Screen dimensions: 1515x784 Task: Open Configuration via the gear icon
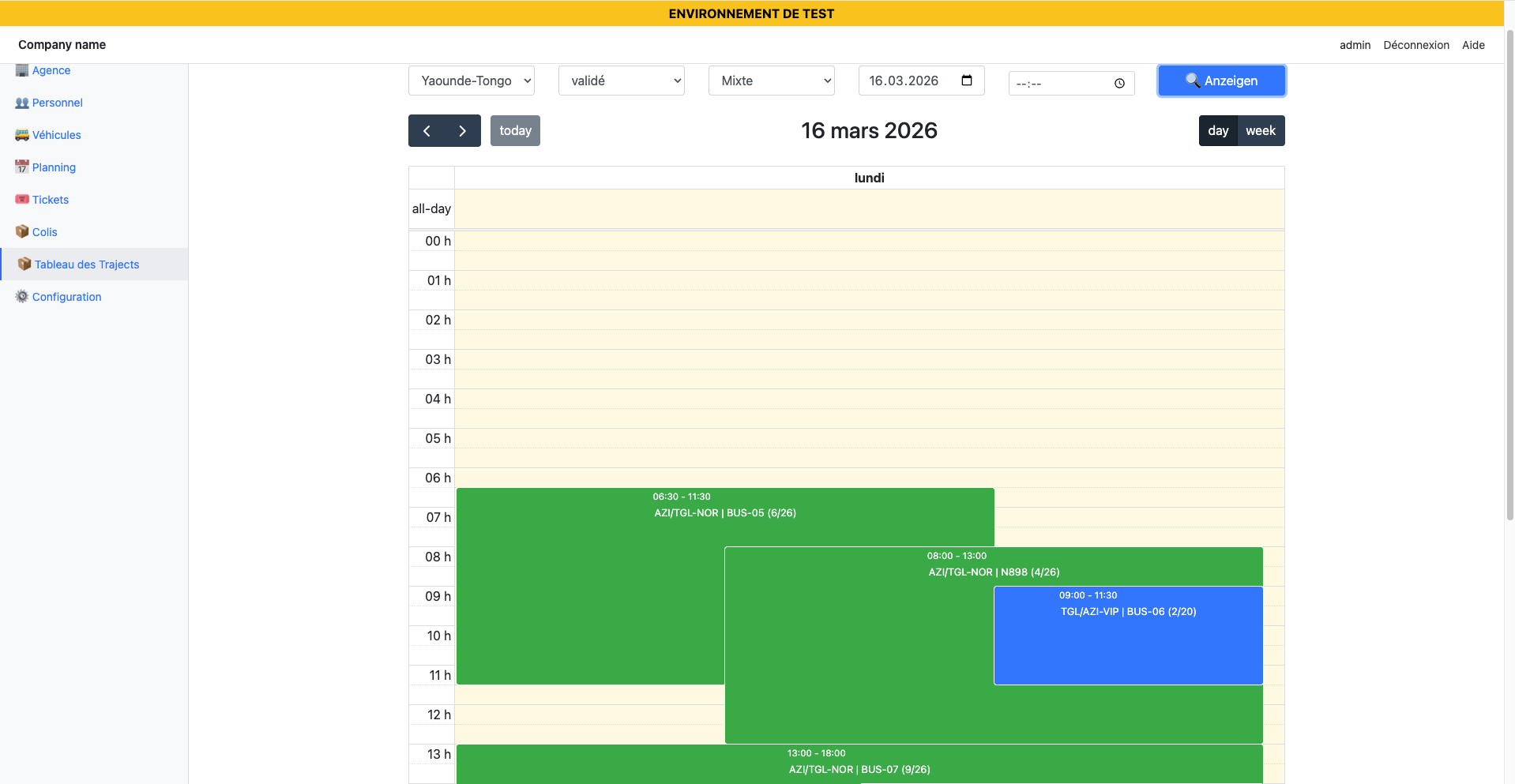coord(21,297)
